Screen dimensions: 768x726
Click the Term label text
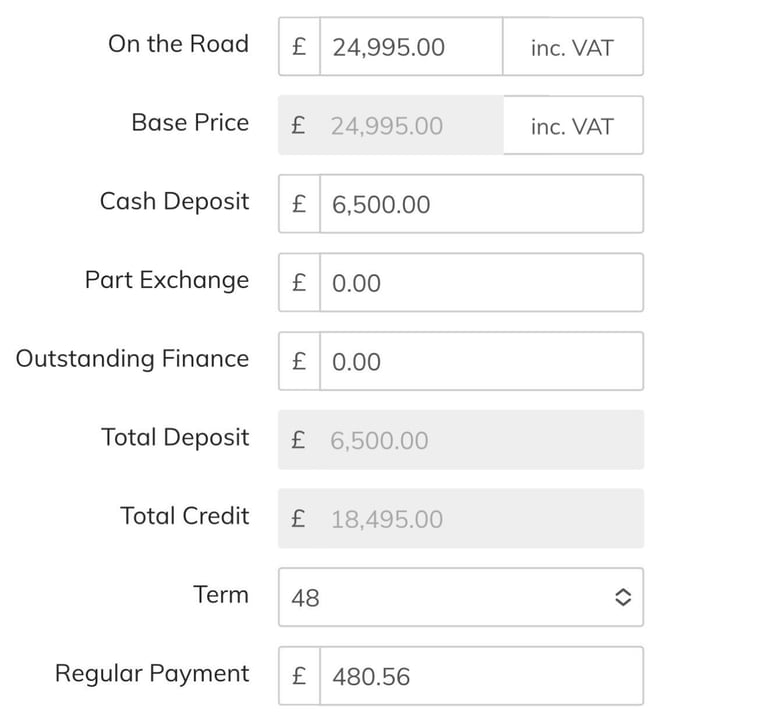pyautogui.click(x=220, y=595)
